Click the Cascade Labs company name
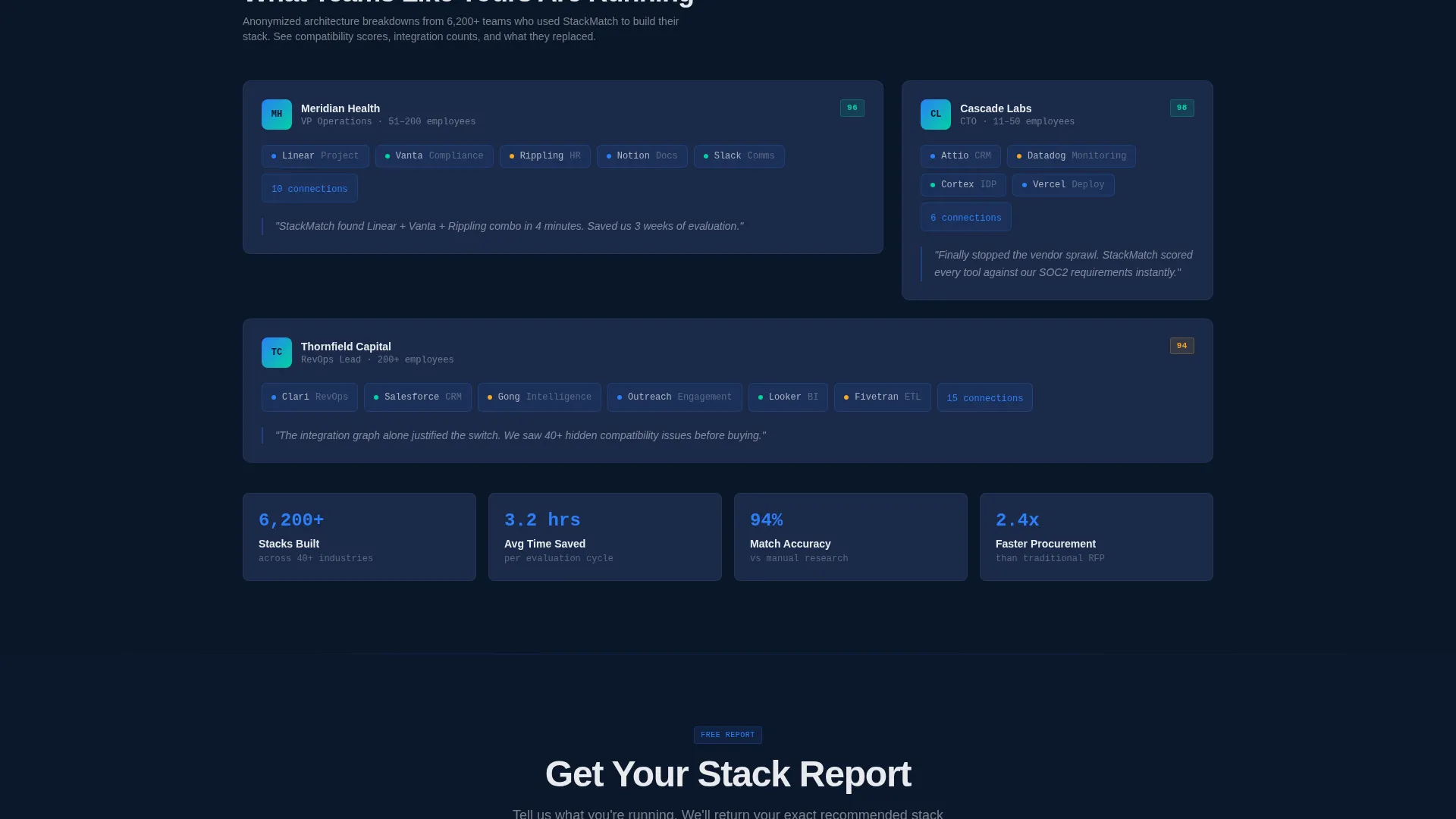This screenshot has height=819, width=1456. (x=996, y=108)
